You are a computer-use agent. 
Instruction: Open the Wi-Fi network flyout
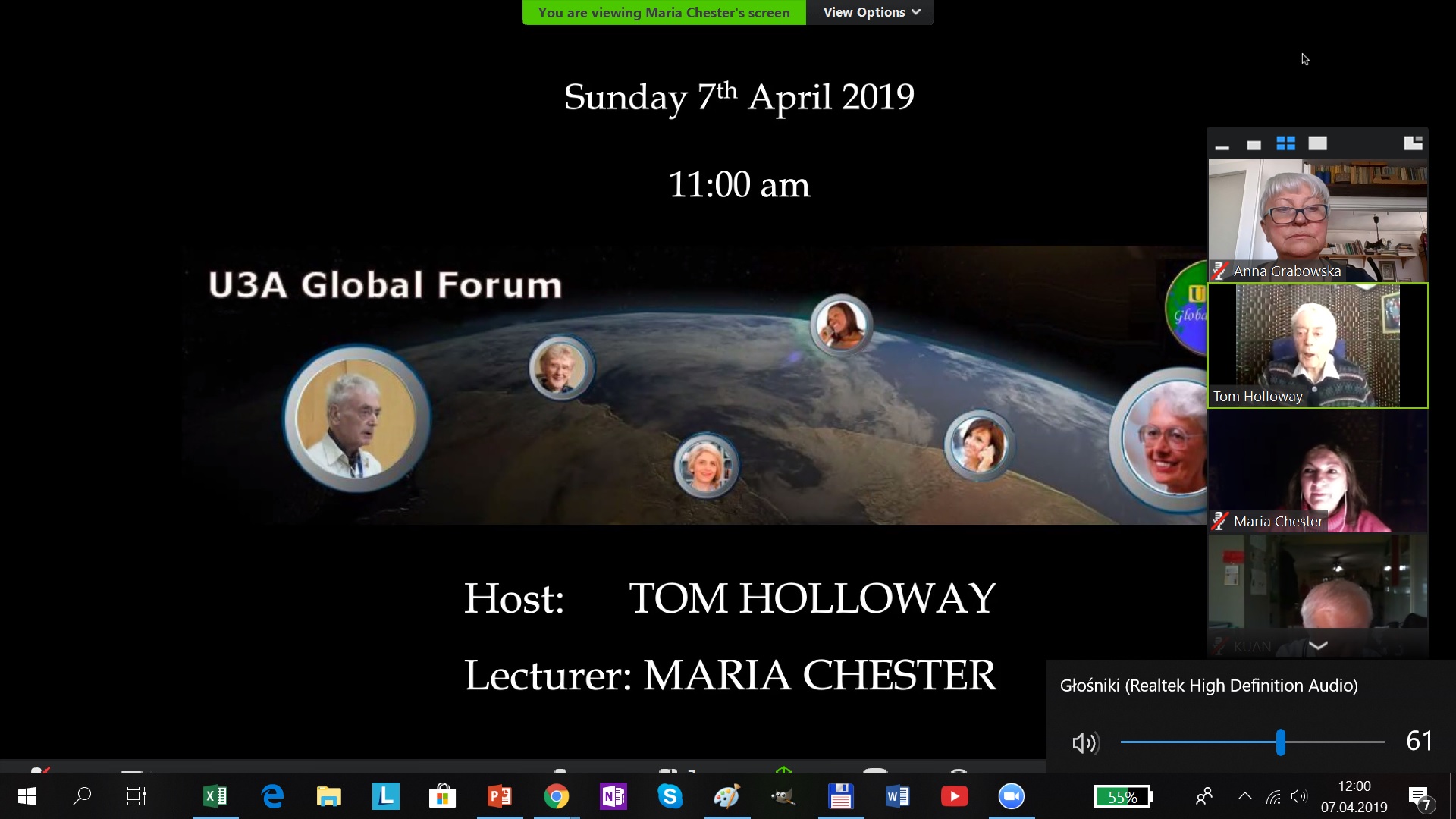[1273, 797]
